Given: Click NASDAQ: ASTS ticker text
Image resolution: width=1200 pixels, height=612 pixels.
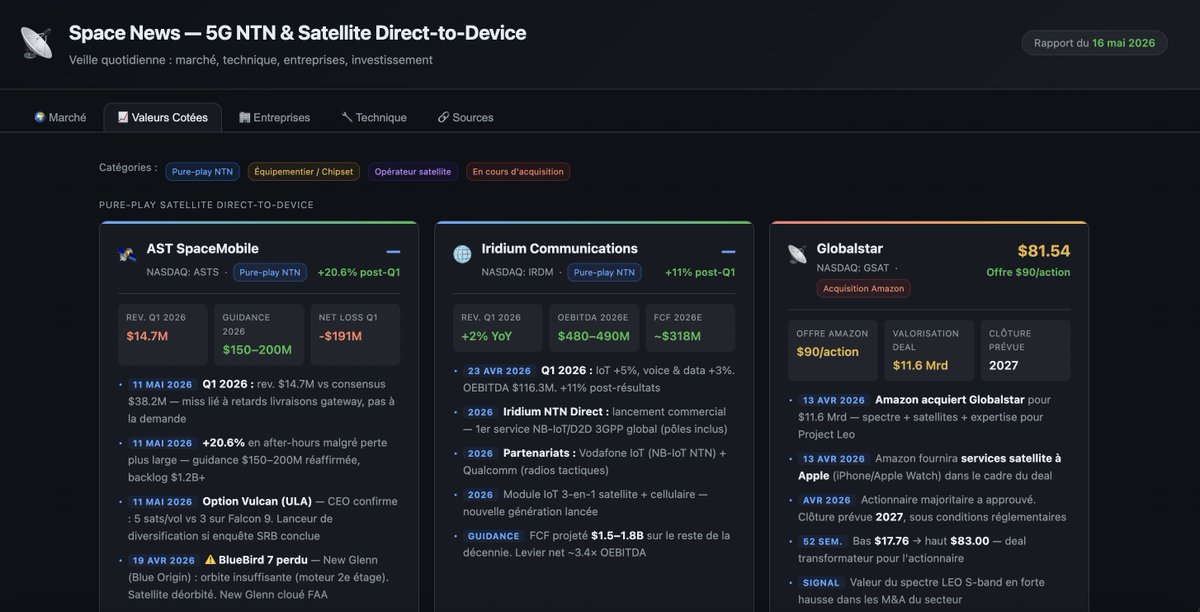Looking at the screenshot, I should click(x=183, y=272).
